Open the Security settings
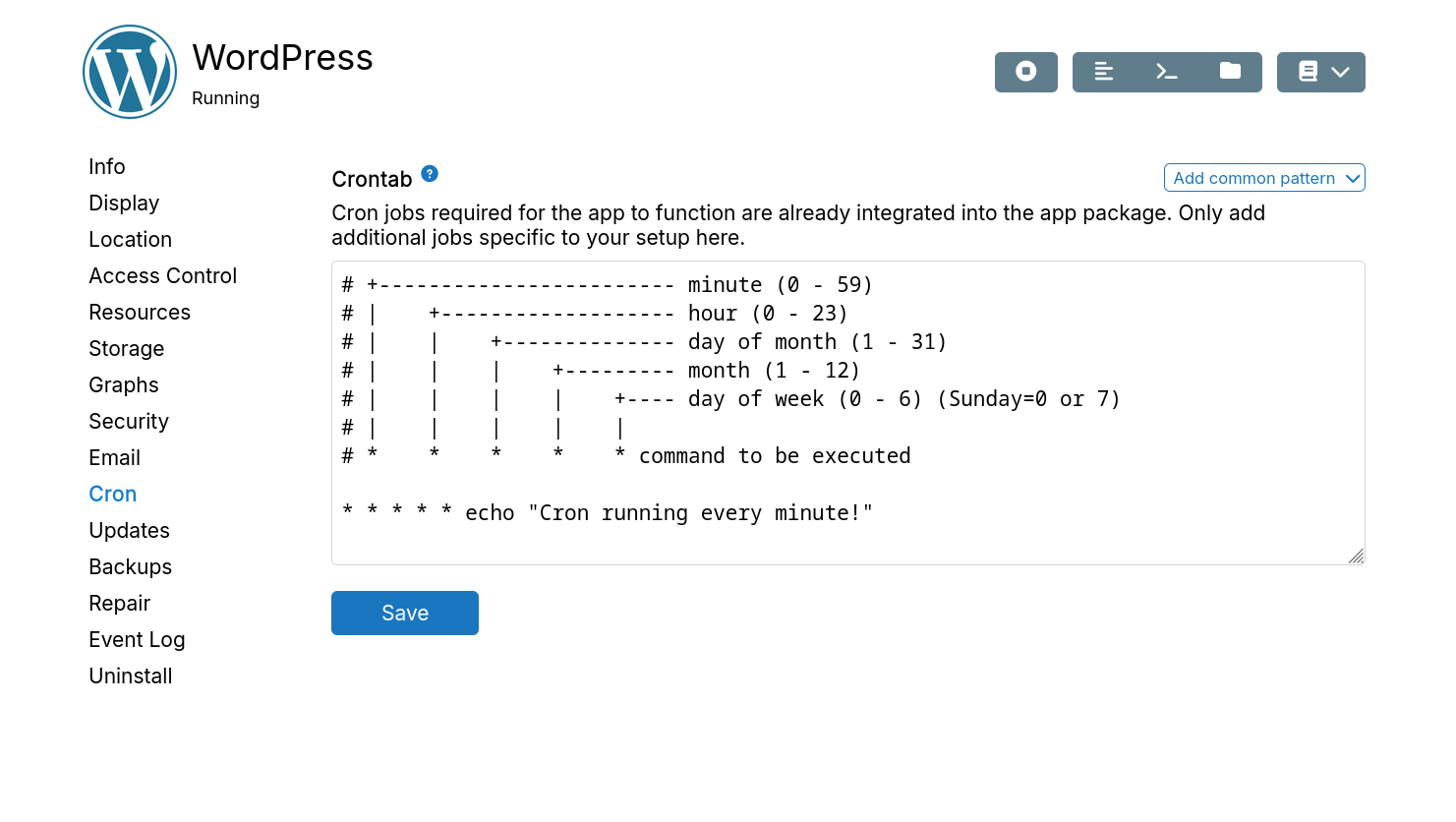 click(x=129, y=422)
